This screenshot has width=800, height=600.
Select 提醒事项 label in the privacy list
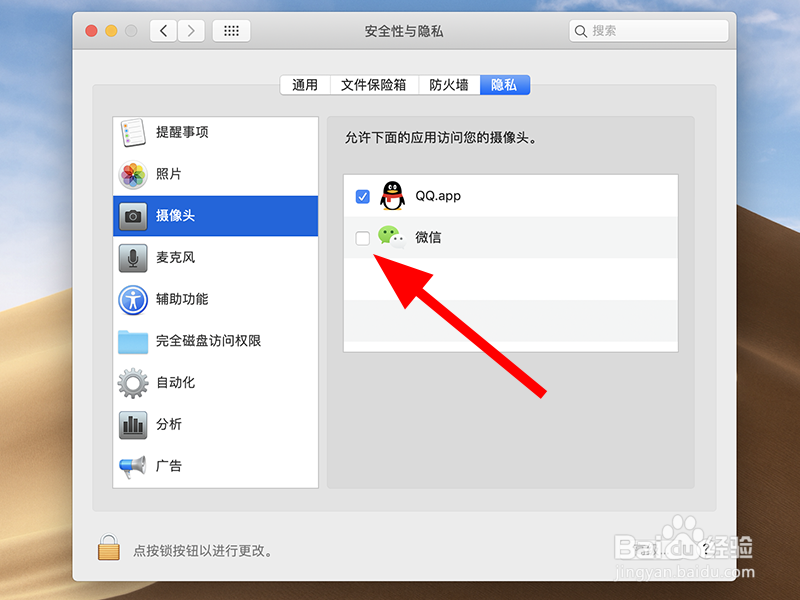point(182,132)
